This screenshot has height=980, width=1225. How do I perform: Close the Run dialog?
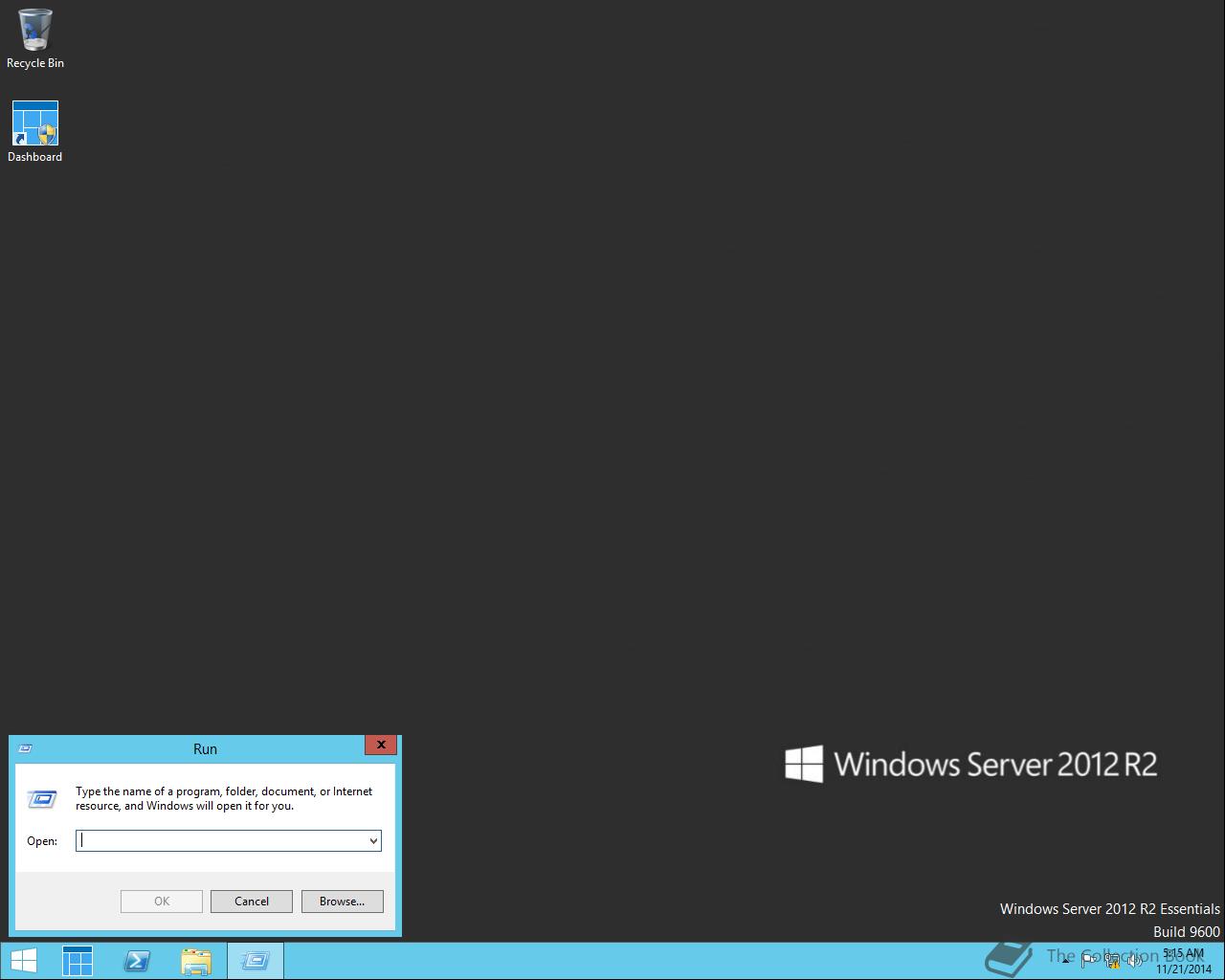(381, 745)
